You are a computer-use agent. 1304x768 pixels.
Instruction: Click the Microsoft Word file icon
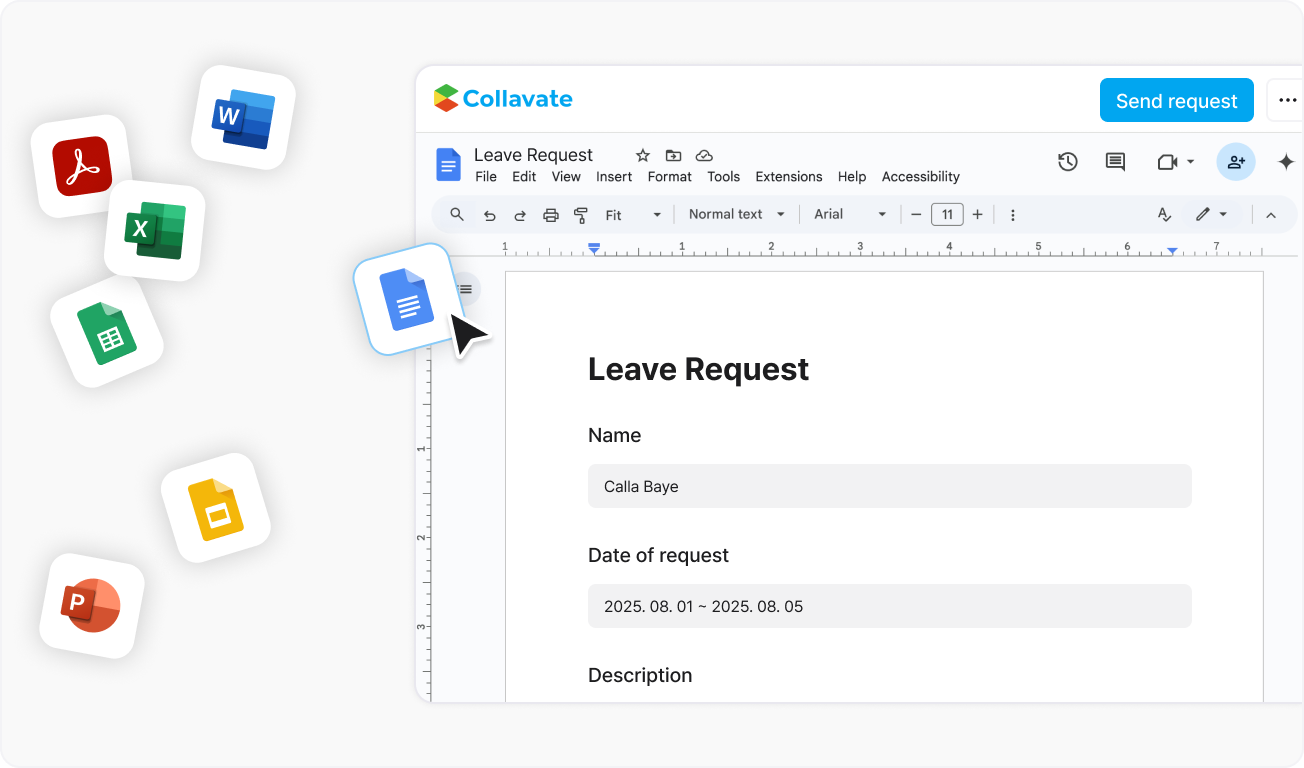[x=243, y=117]
